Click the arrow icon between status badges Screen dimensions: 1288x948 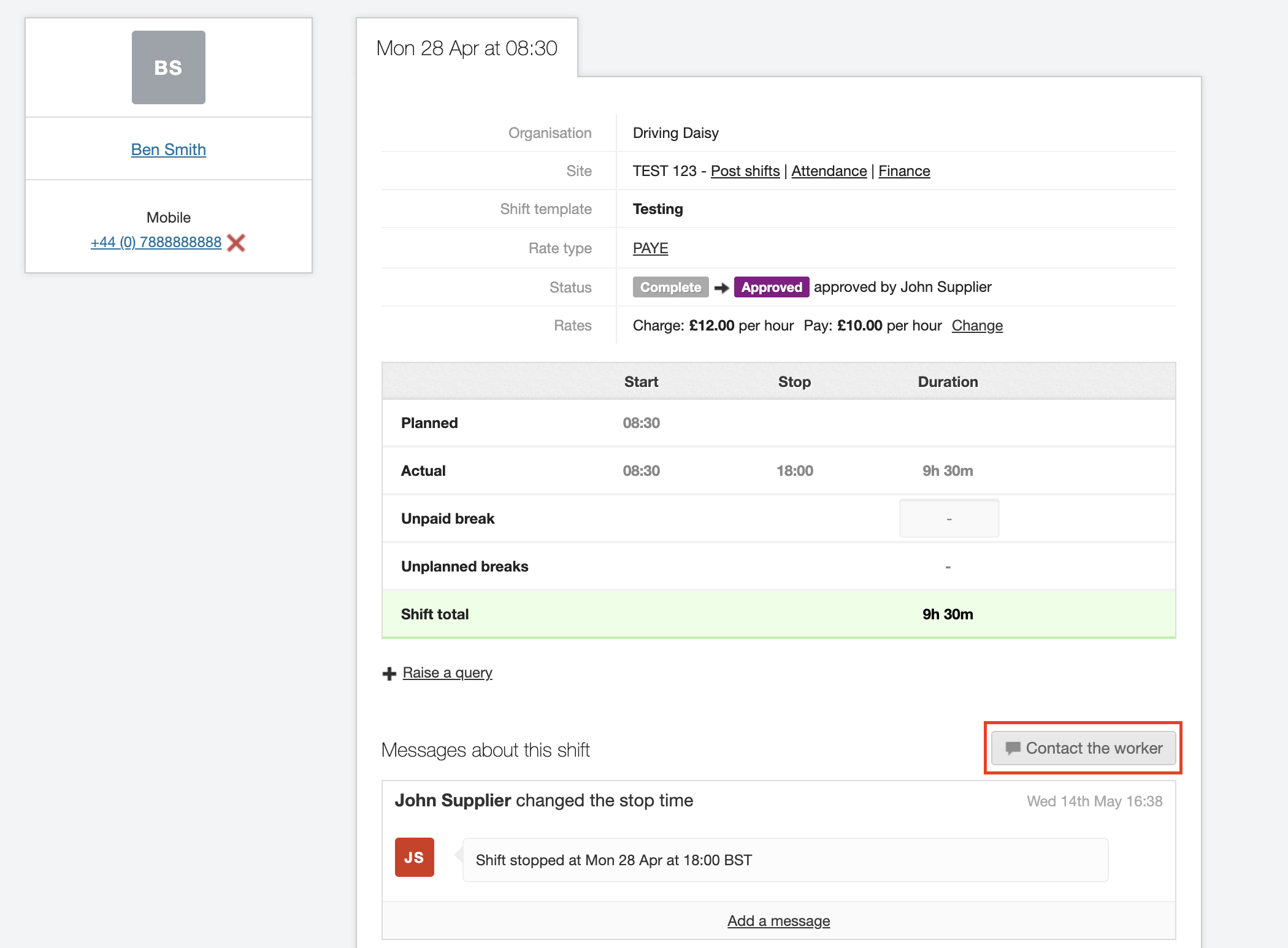point(721,288)
